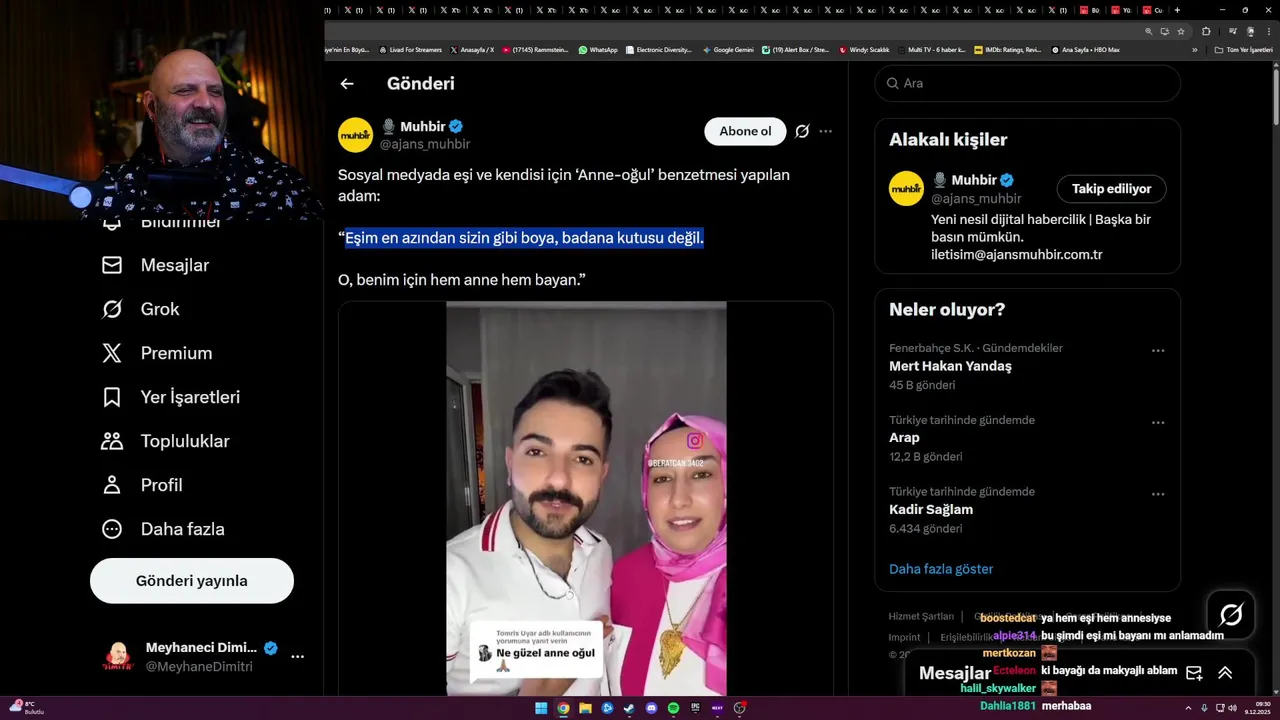1280x720 pixels.
Task: Show hidden system tray icons chevron
Action: coord(1189,708)
